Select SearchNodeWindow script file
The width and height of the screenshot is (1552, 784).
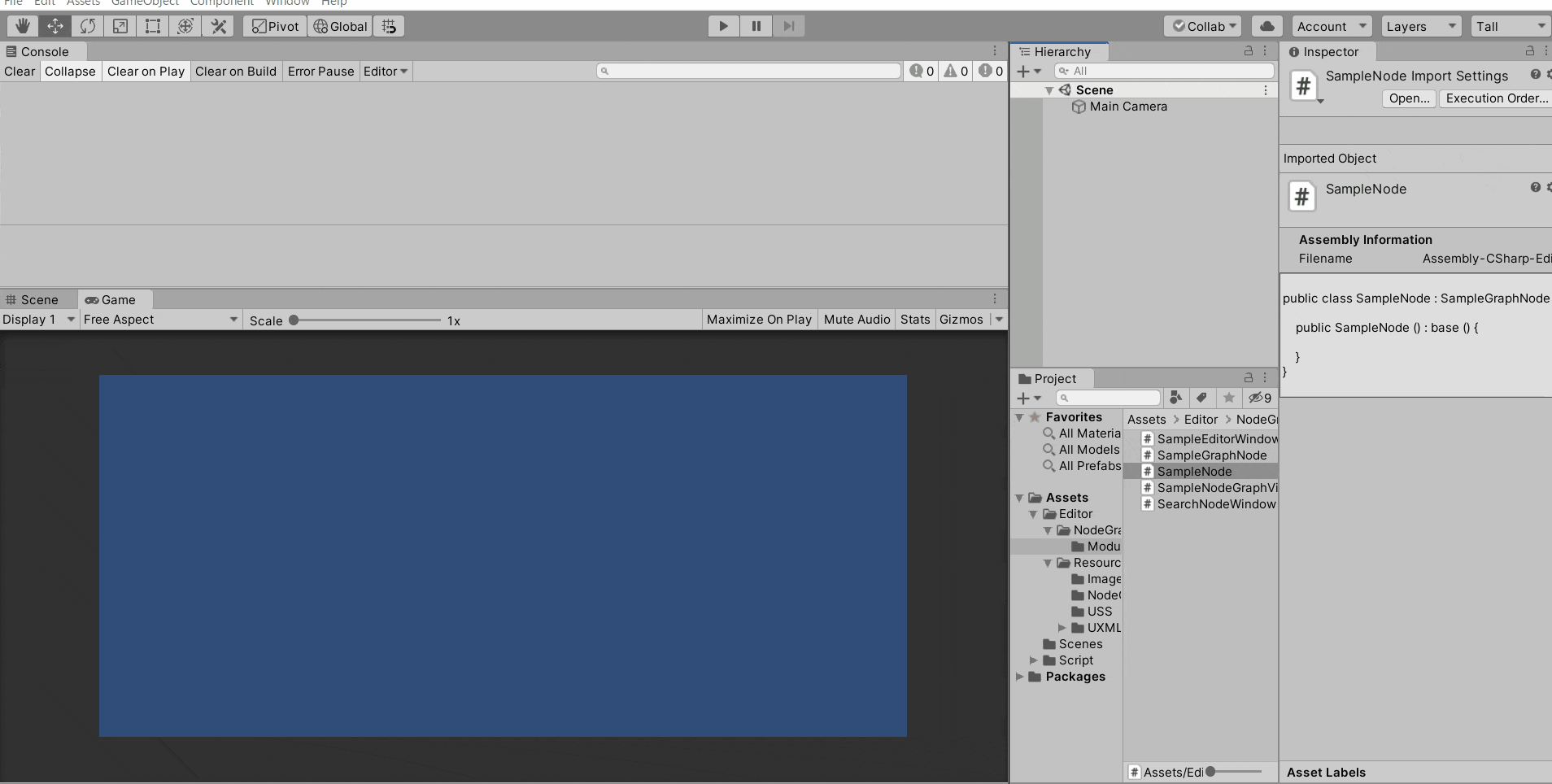[1209, 504]
